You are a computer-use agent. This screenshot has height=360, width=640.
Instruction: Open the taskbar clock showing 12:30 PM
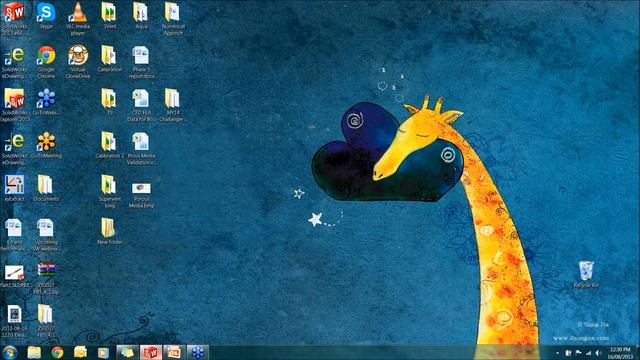[x=620, y=353]
